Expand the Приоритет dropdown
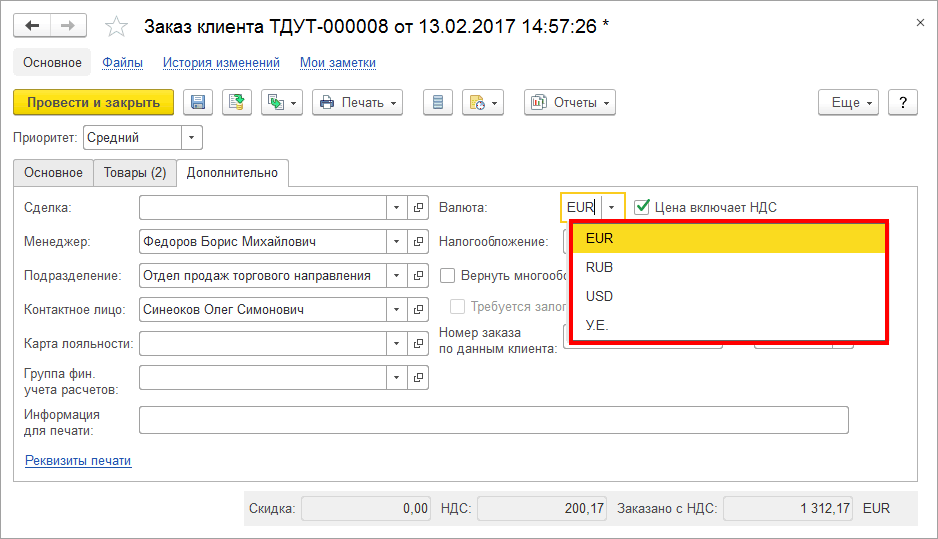 tap(192, 138)
